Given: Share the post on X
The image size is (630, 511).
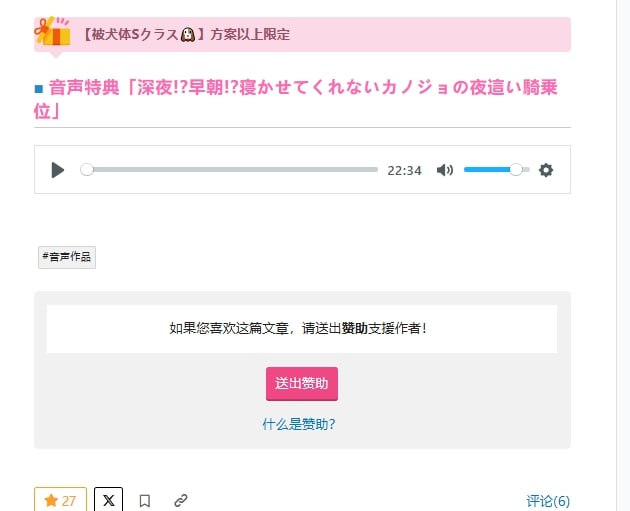Looking at the screenshot, I should point(108,500).
